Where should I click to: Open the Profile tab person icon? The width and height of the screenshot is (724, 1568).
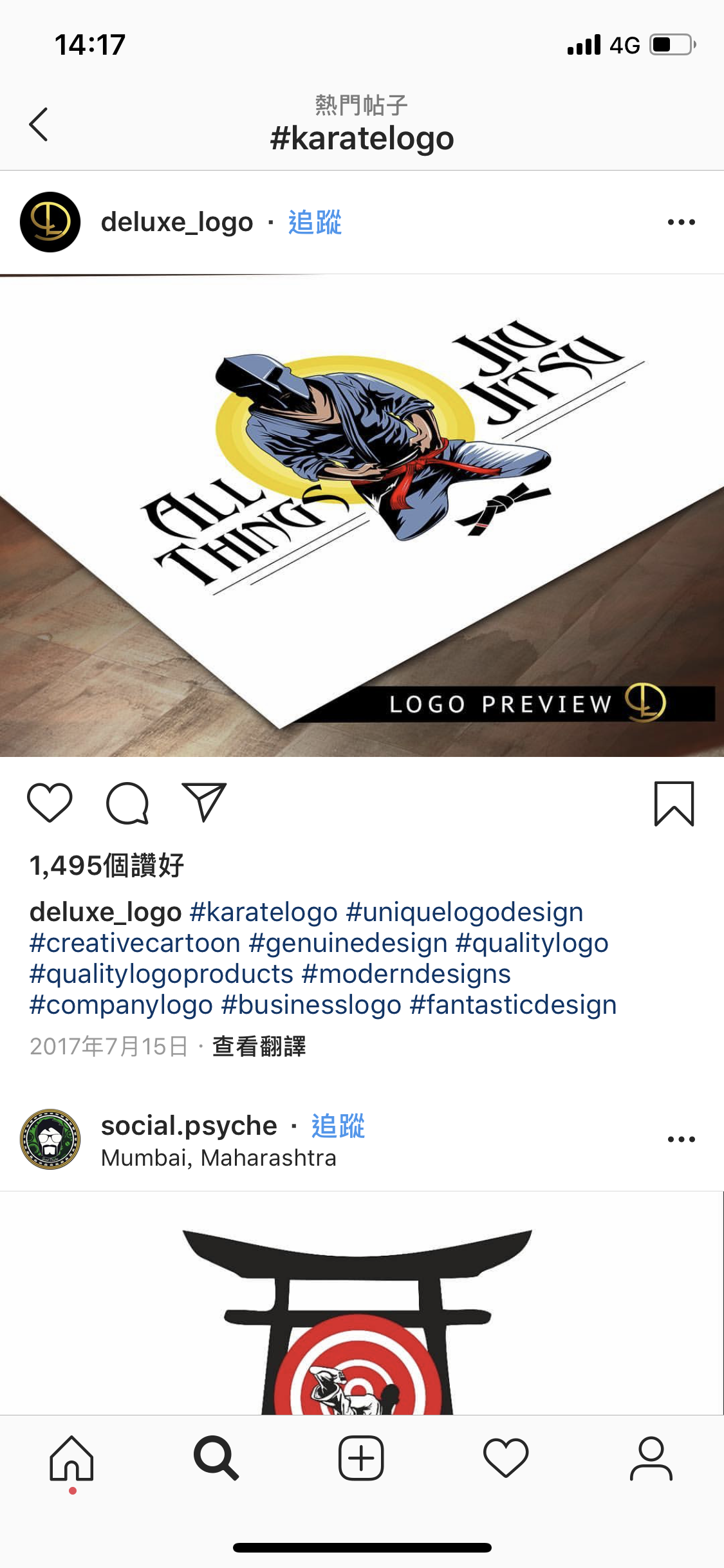tap(651, 1459)
